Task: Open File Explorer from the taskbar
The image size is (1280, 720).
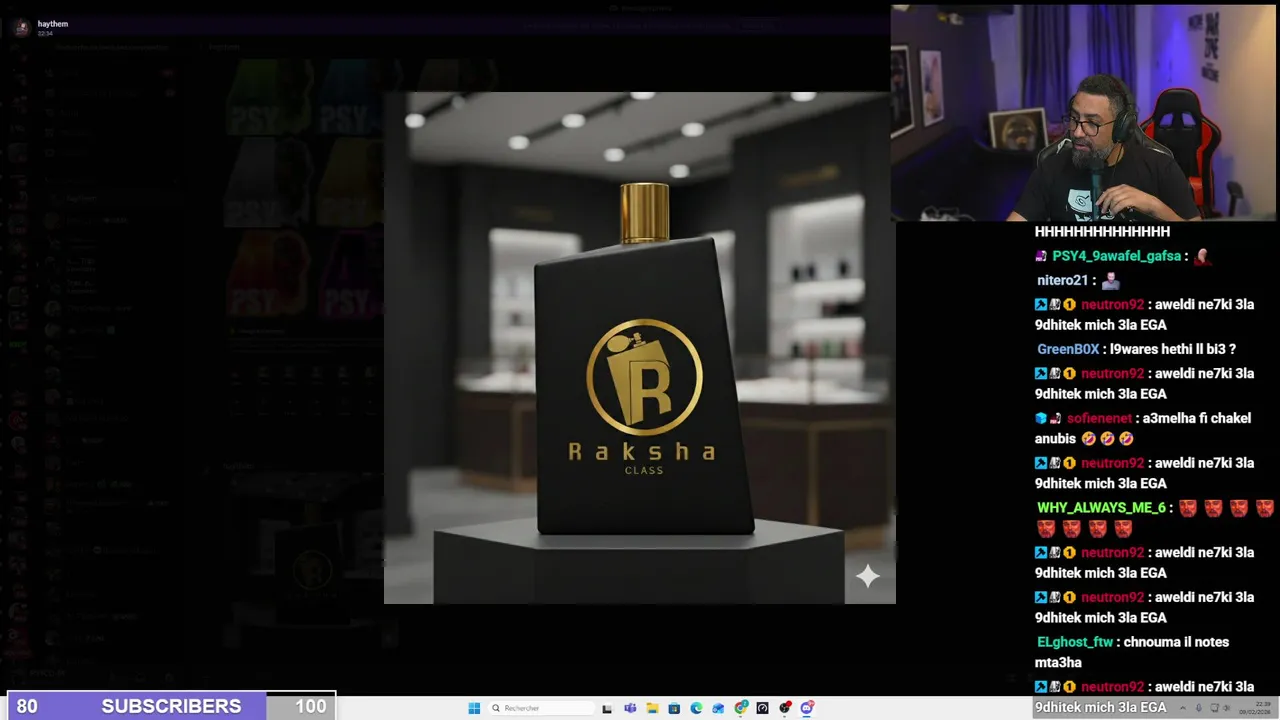Action: [652, 708]
